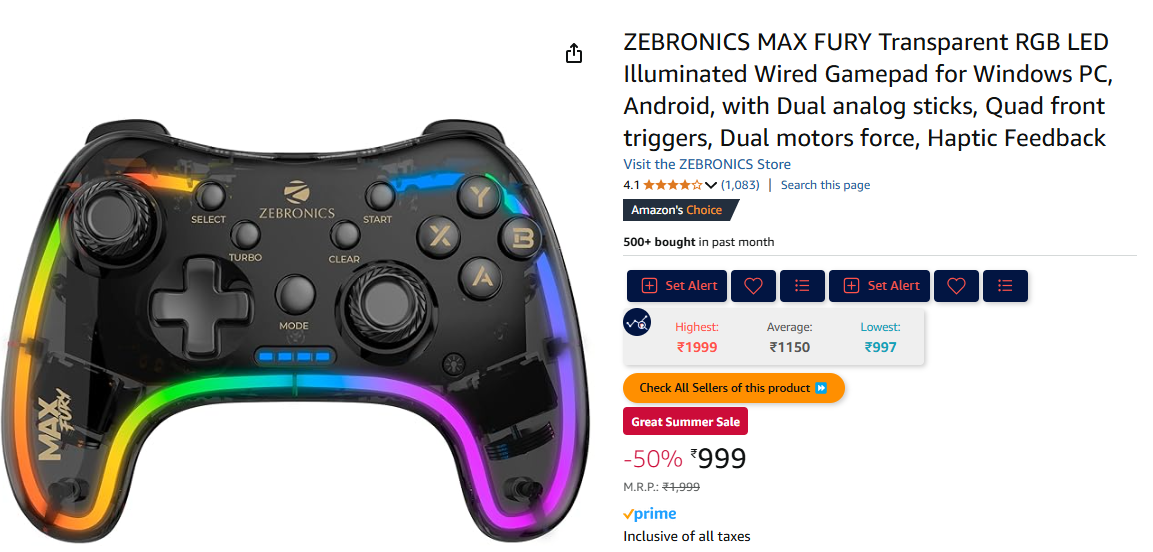Viewport: 1153px width, 552px height.
Task: Click the Search this page link
Action: 825,185
